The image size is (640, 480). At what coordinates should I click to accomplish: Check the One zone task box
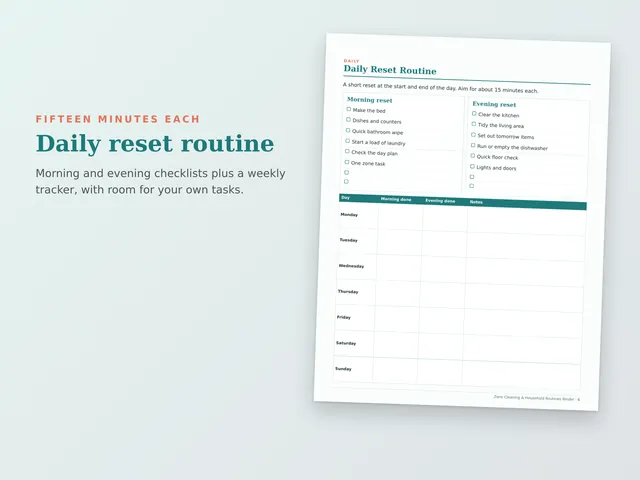(x=347, y=162)
